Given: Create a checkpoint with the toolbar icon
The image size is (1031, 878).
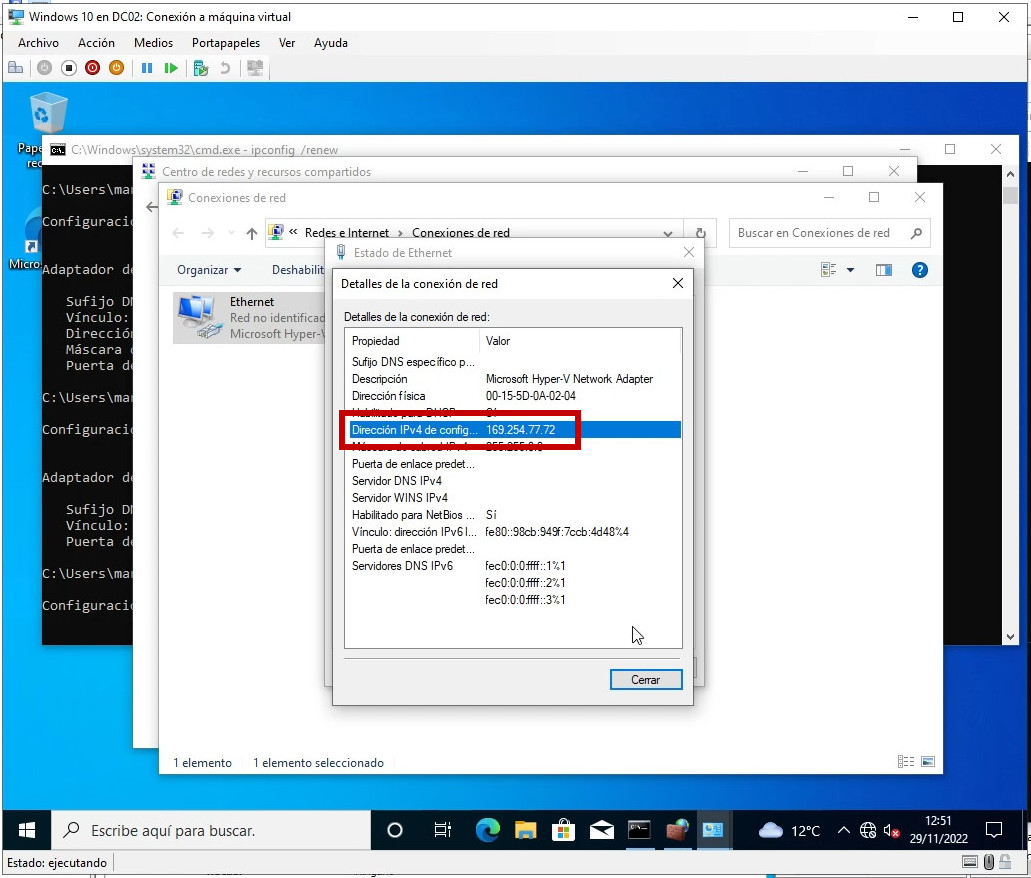Looking at the screenshot, I should [201, 68].
